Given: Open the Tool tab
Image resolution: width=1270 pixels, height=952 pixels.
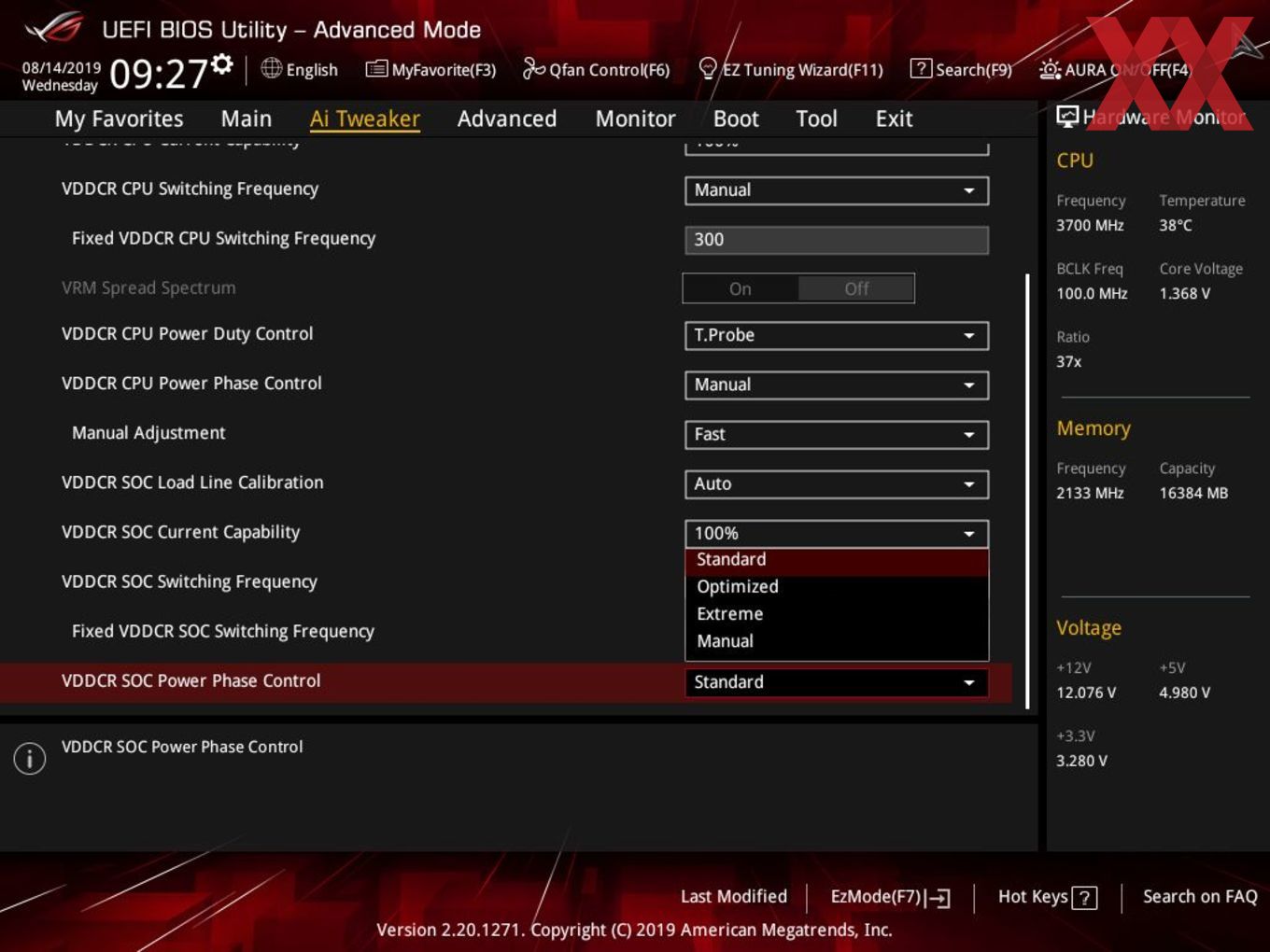Looking at the screenshot, I should click(x=816, y=119).
